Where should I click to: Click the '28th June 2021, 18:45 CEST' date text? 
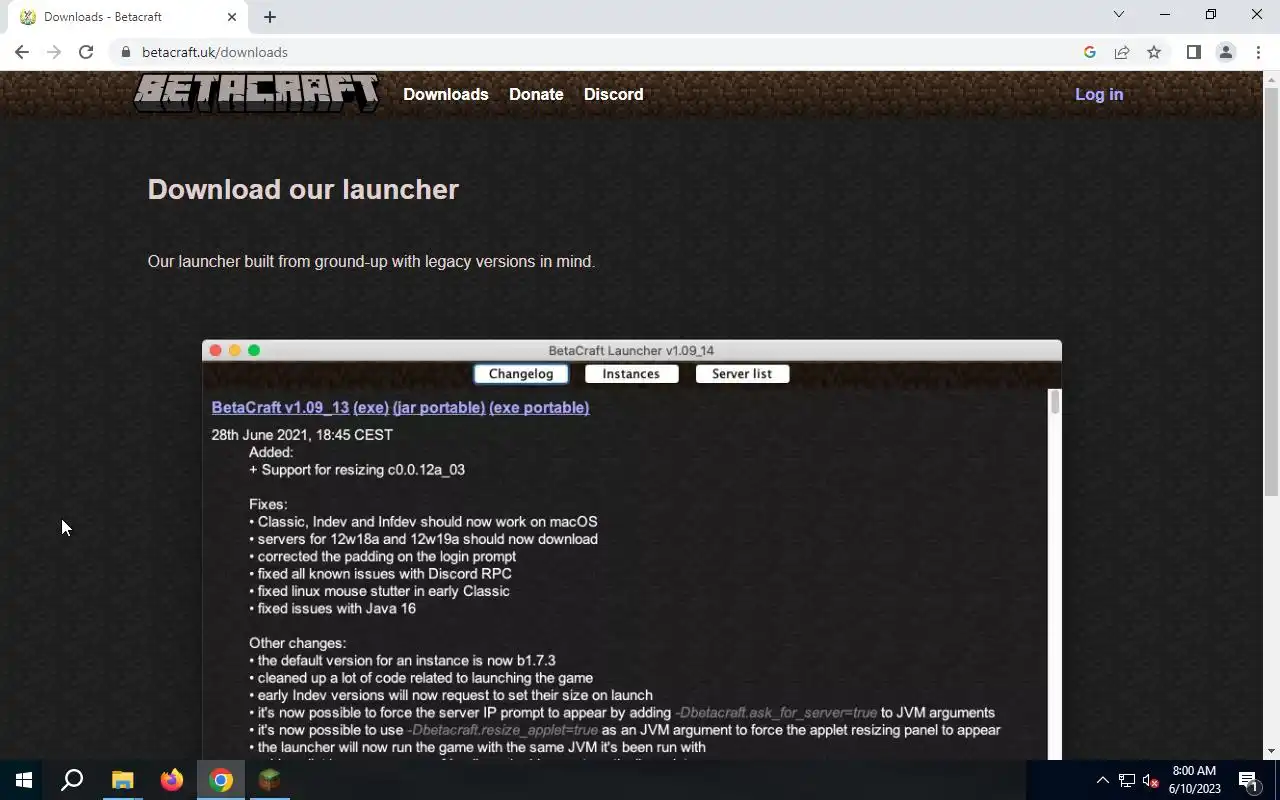coord(302,435)
